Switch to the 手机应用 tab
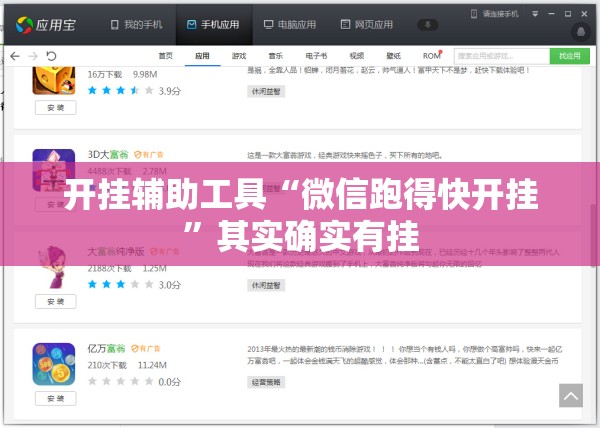 [213, 25]
